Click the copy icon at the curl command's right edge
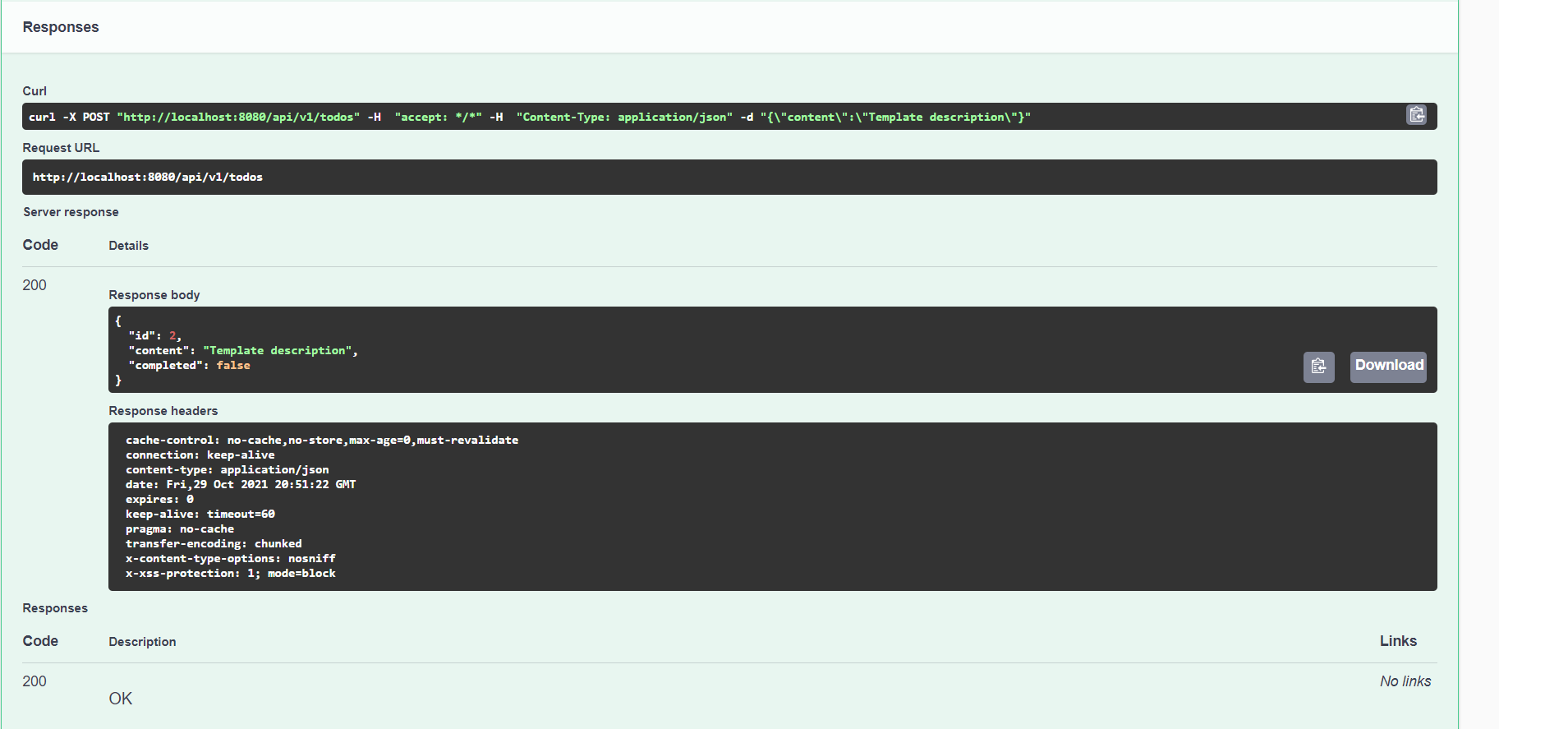Screen dimensions: 1568x743 pos(1416,115)
